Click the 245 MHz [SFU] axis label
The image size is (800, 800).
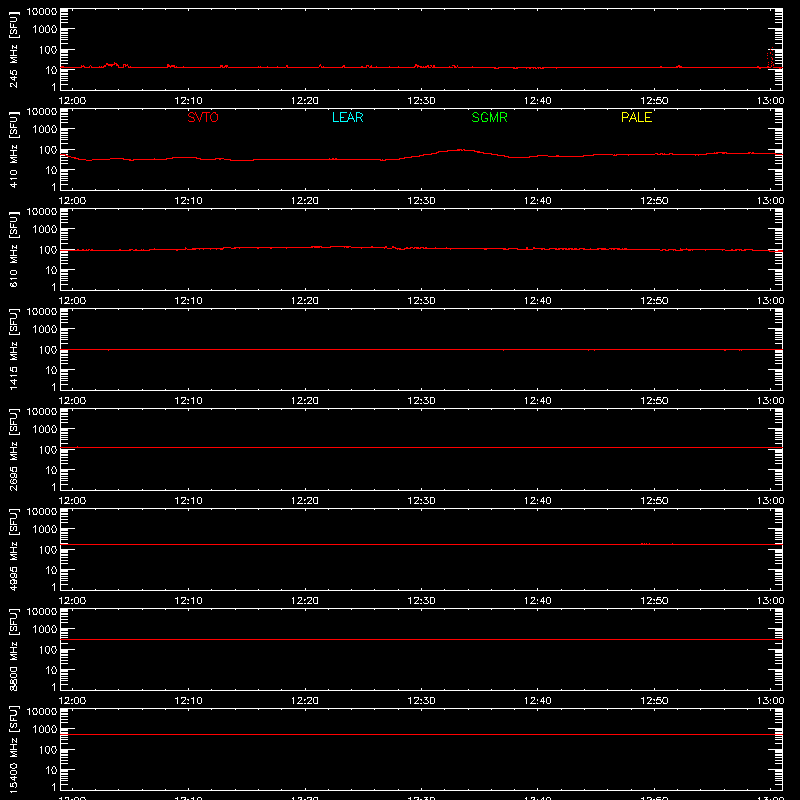coord(13,49)
